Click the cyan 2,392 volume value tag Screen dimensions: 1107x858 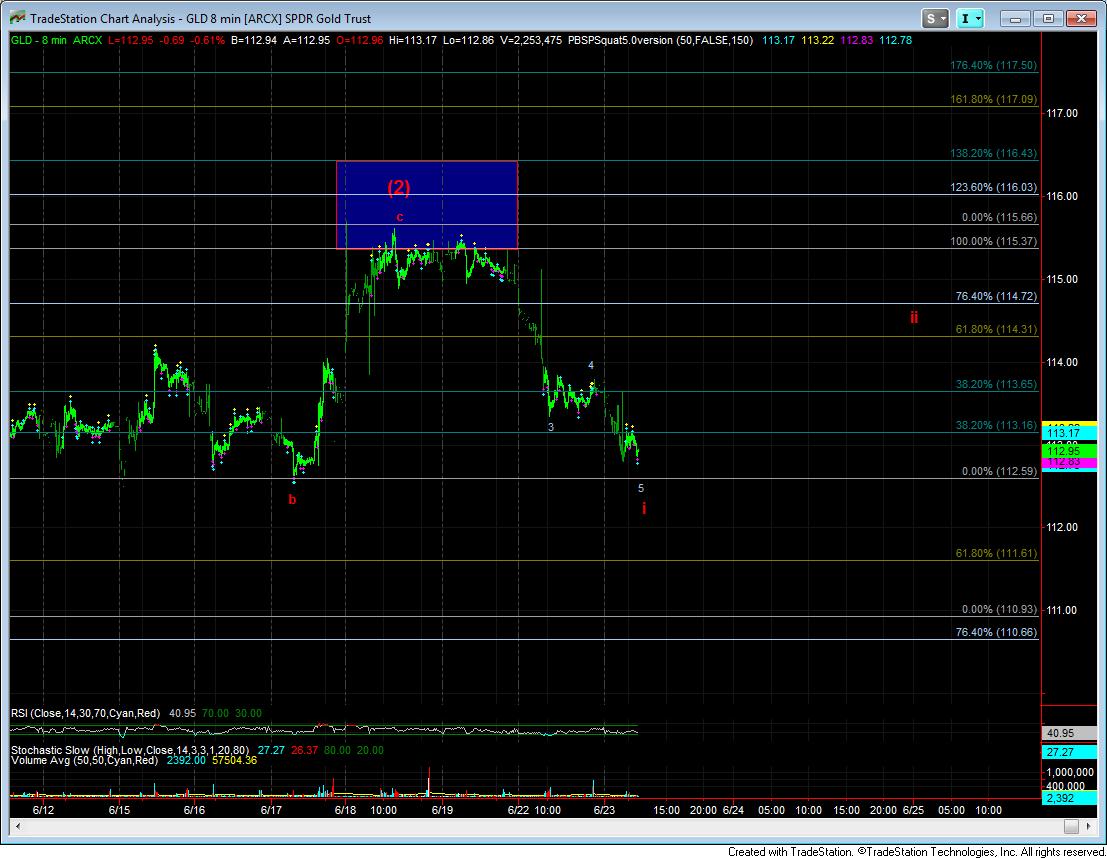(1070, 798)
